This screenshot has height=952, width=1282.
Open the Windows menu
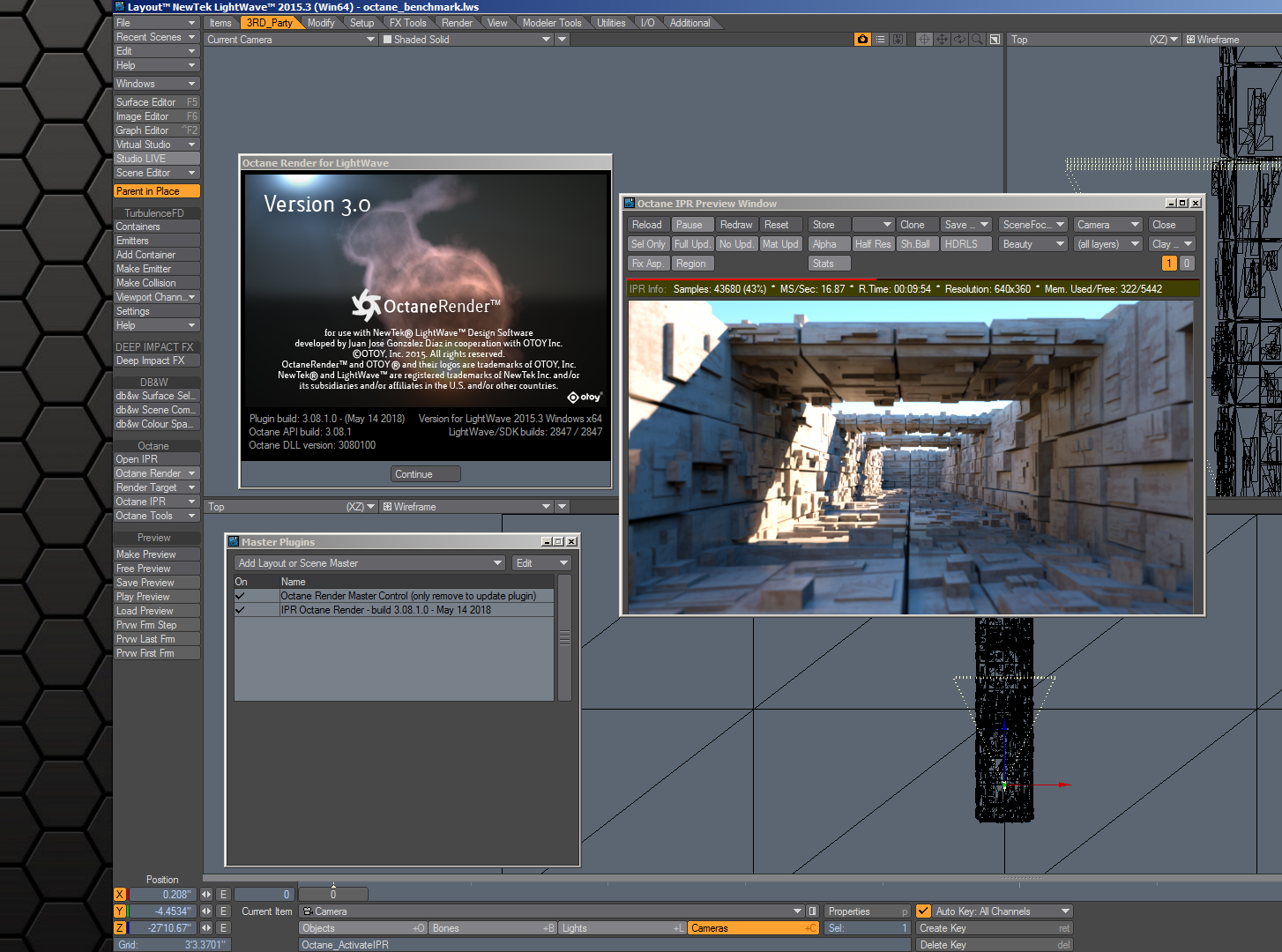coord(157,84)
